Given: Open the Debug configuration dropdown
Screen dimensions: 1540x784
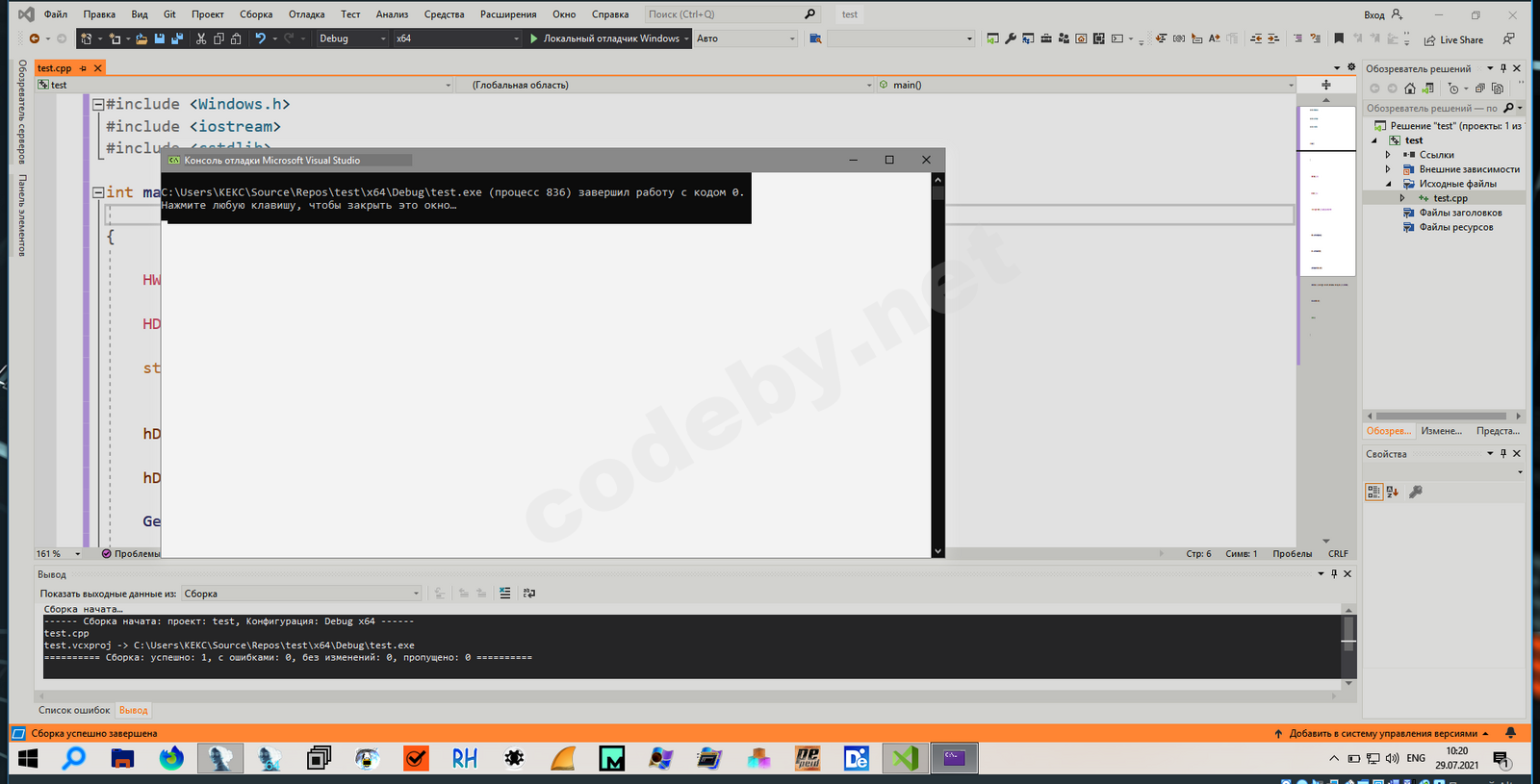Looking at the screenshot, I should click(x=352, y=38).
